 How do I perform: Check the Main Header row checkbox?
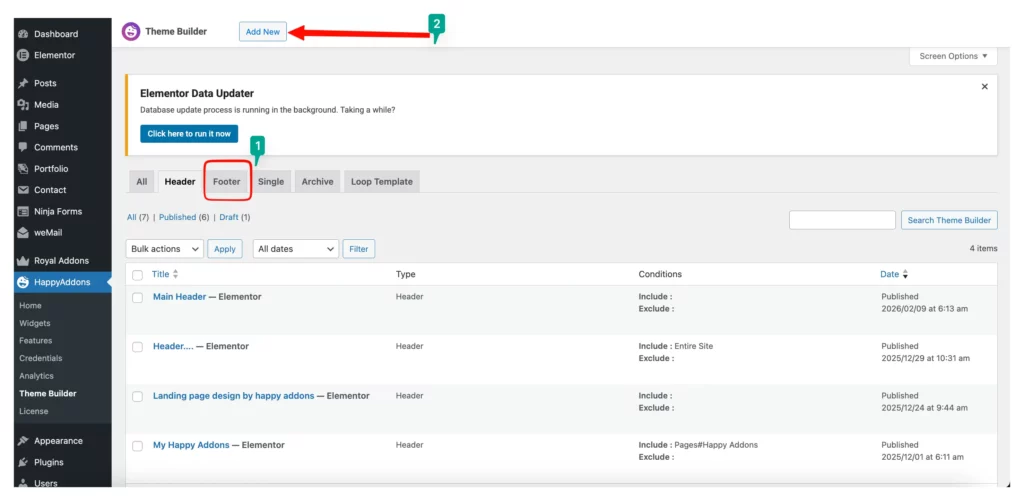(x=138, y=298)
